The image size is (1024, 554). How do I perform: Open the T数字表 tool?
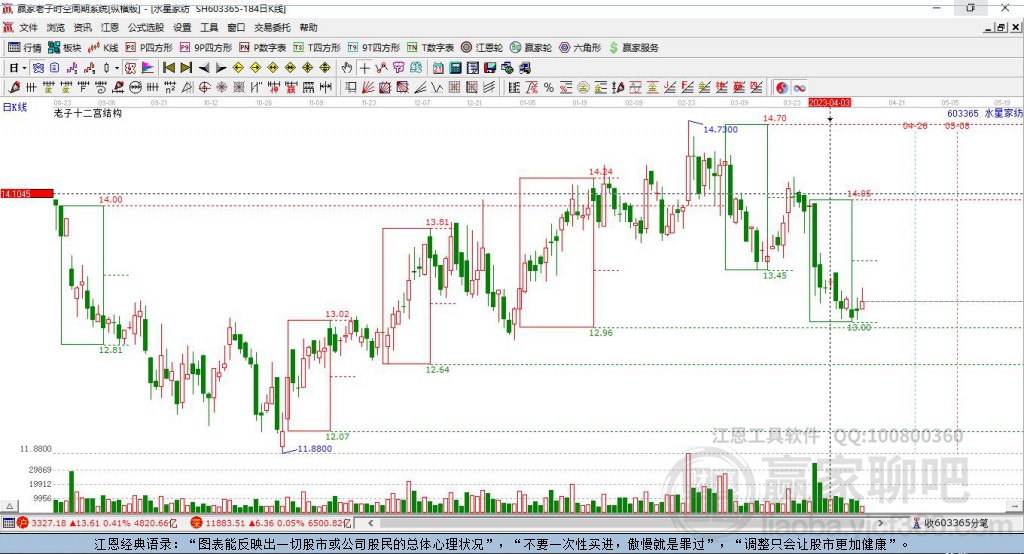click(x=430, y=48)
